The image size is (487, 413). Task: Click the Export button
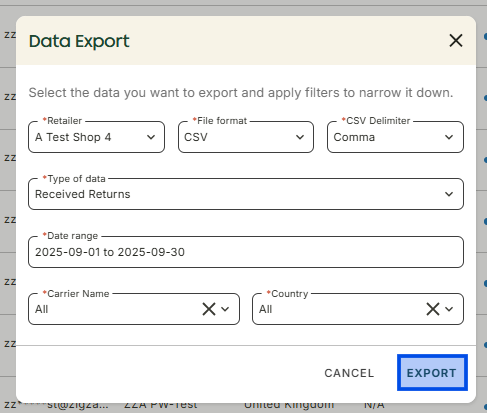432,373
